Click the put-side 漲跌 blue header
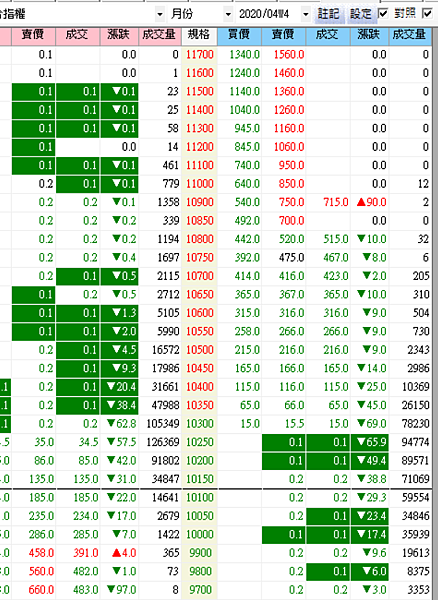438x600 pixels. 370,35
